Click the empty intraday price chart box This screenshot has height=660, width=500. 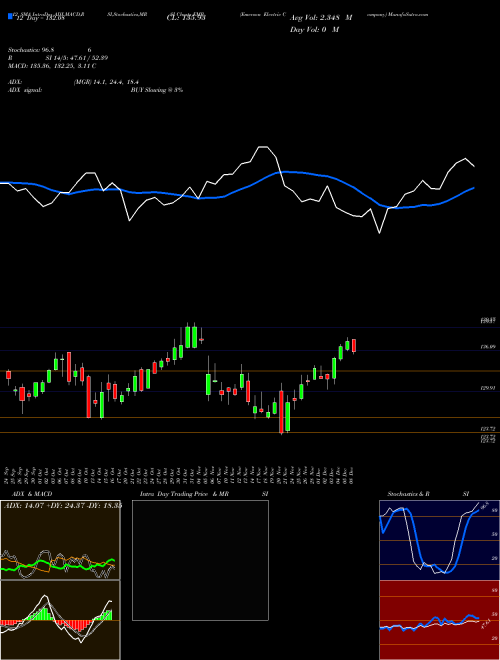point(200,560)
